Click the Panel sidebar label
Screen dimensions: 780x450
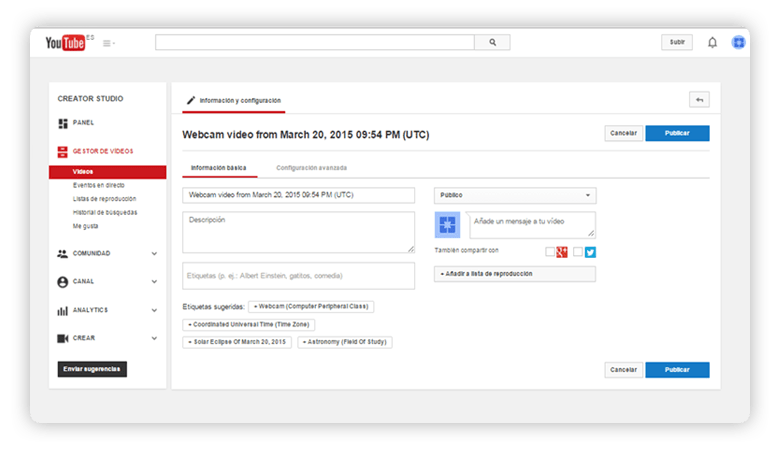(83, 123)
